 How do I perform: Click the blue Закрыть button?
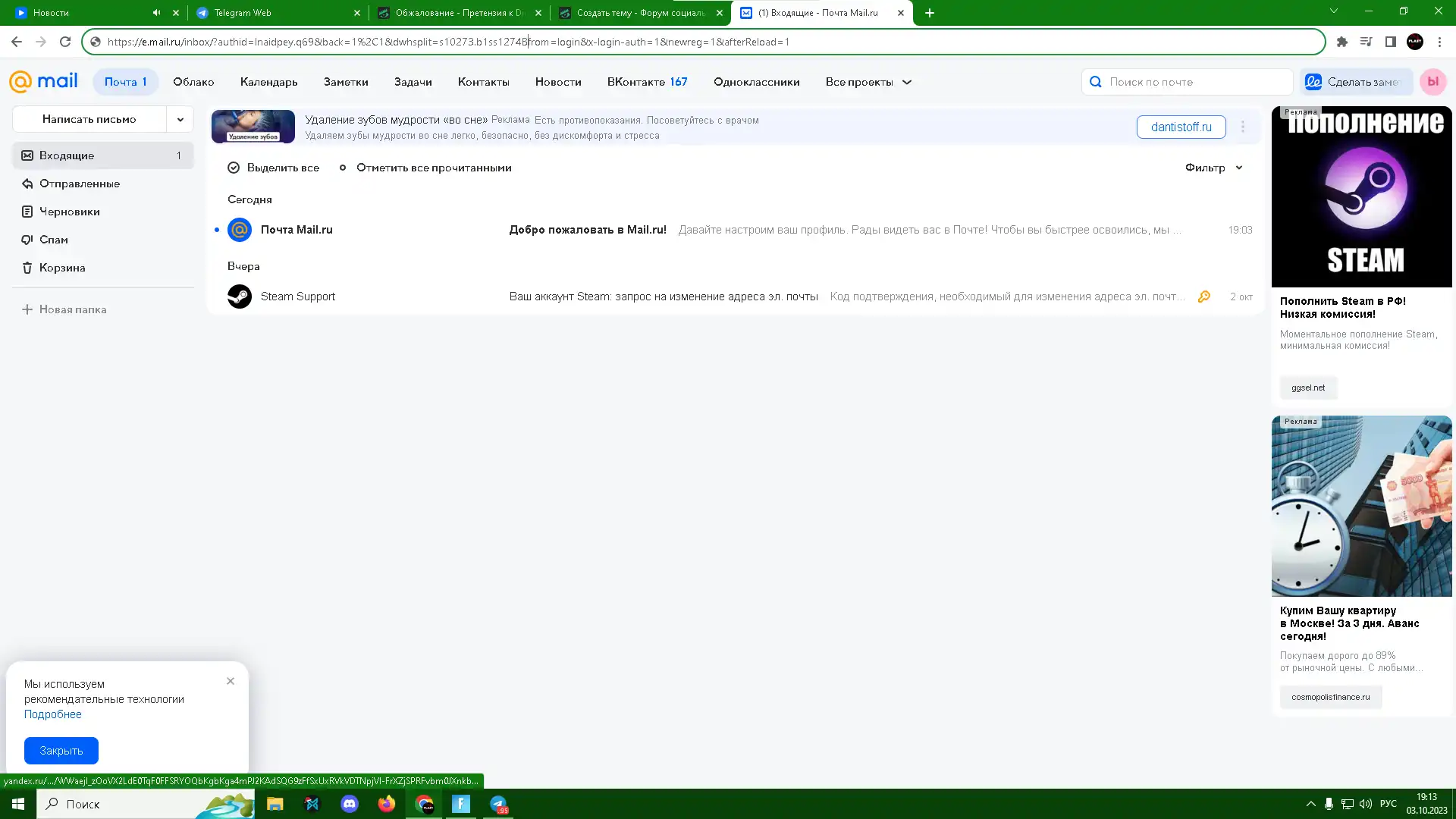click(x=61, y=751)
